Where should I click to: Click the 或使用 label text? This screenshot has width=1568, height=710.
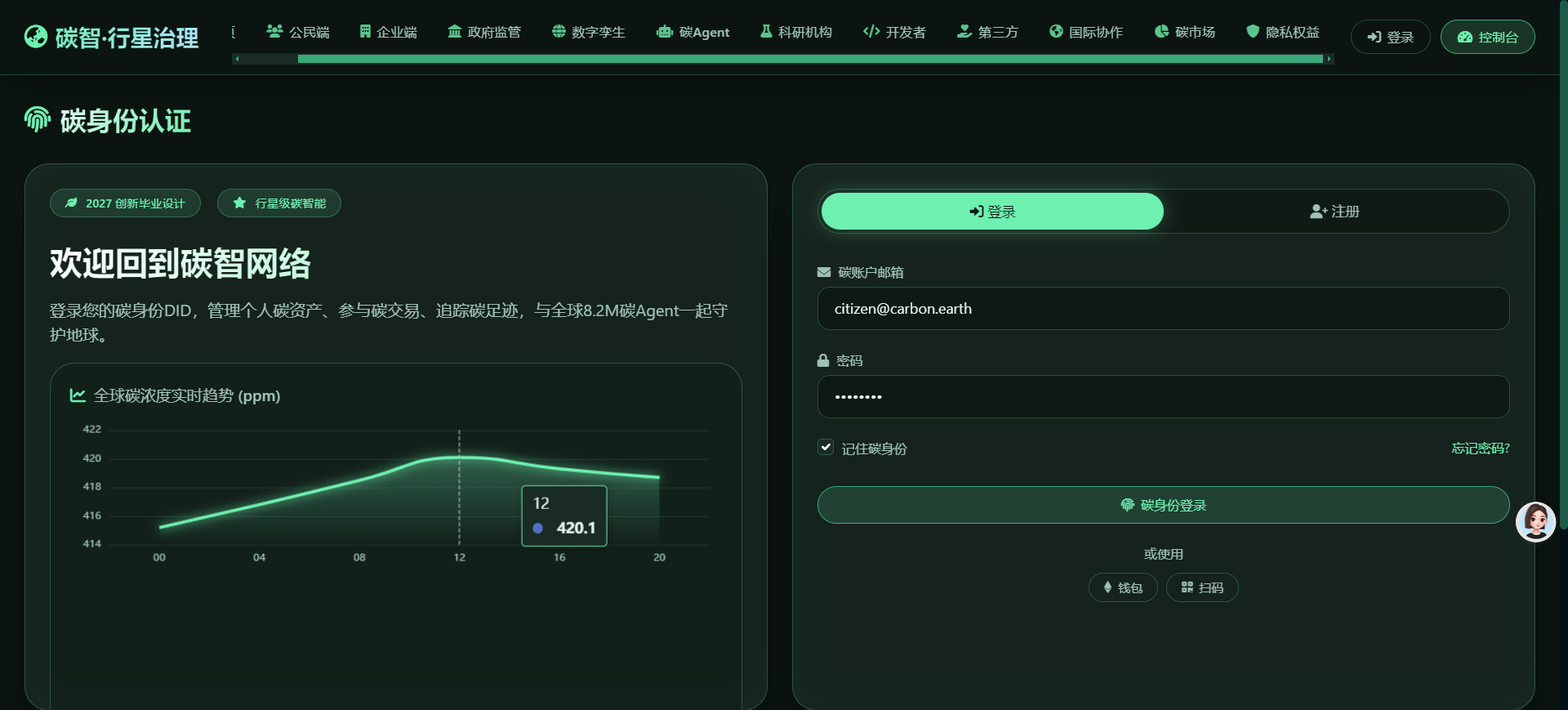coord(1163,554)
